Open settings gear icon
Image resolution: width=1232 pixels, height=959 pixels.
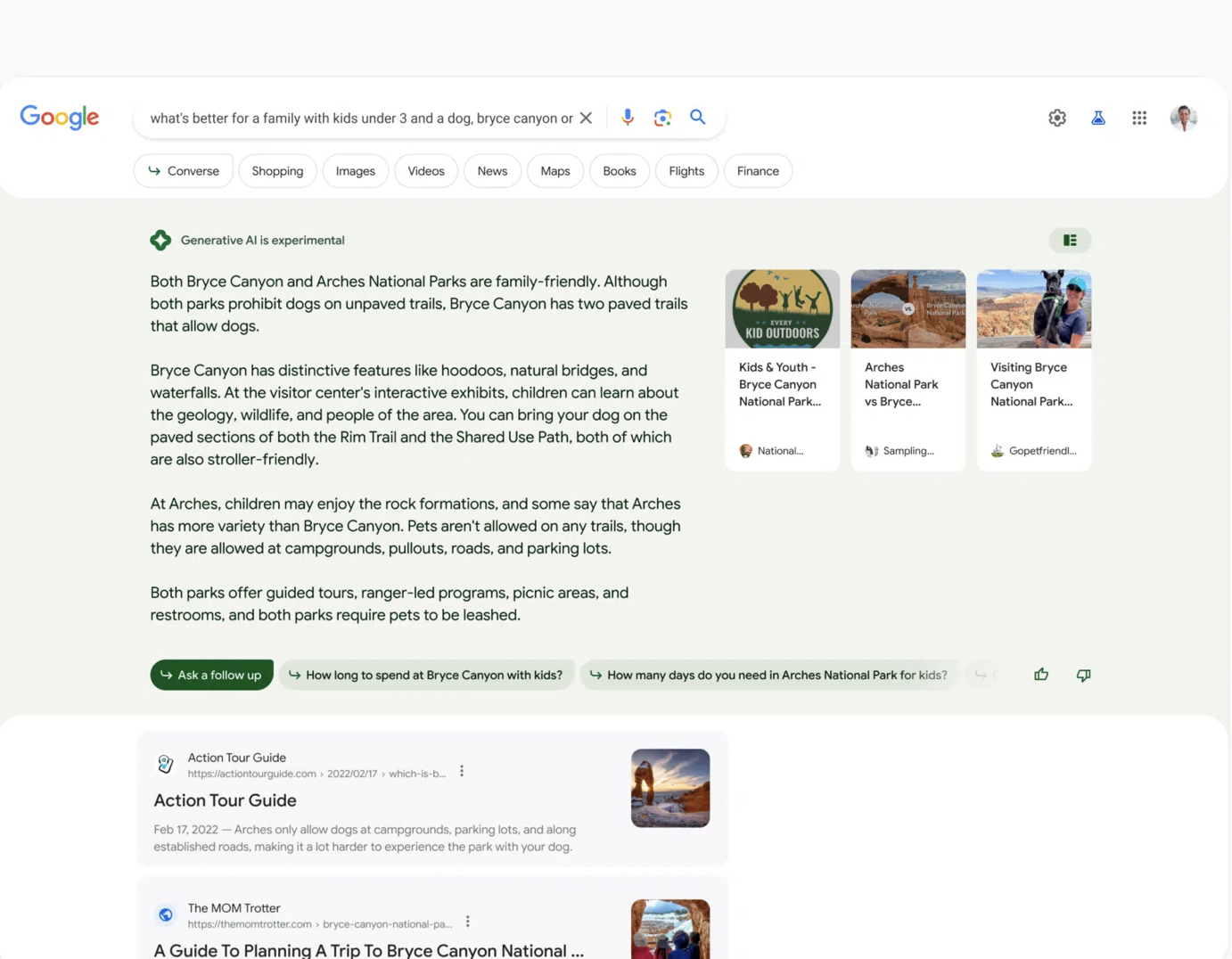[x=1057, y=118]
